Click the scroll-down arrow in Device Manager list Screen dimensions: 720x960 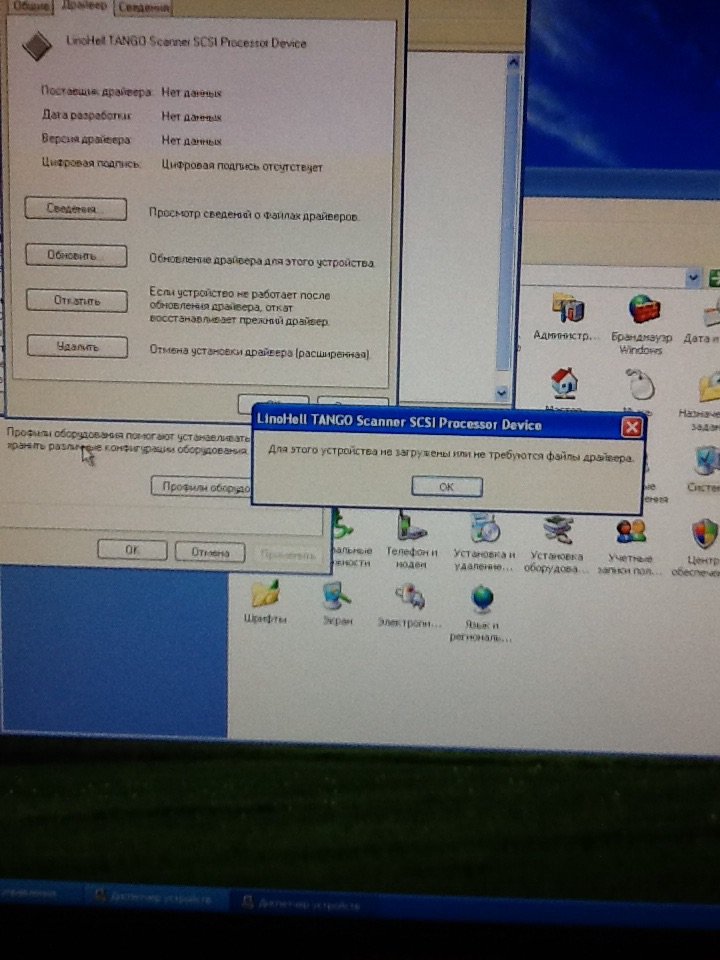coord(501,392)
